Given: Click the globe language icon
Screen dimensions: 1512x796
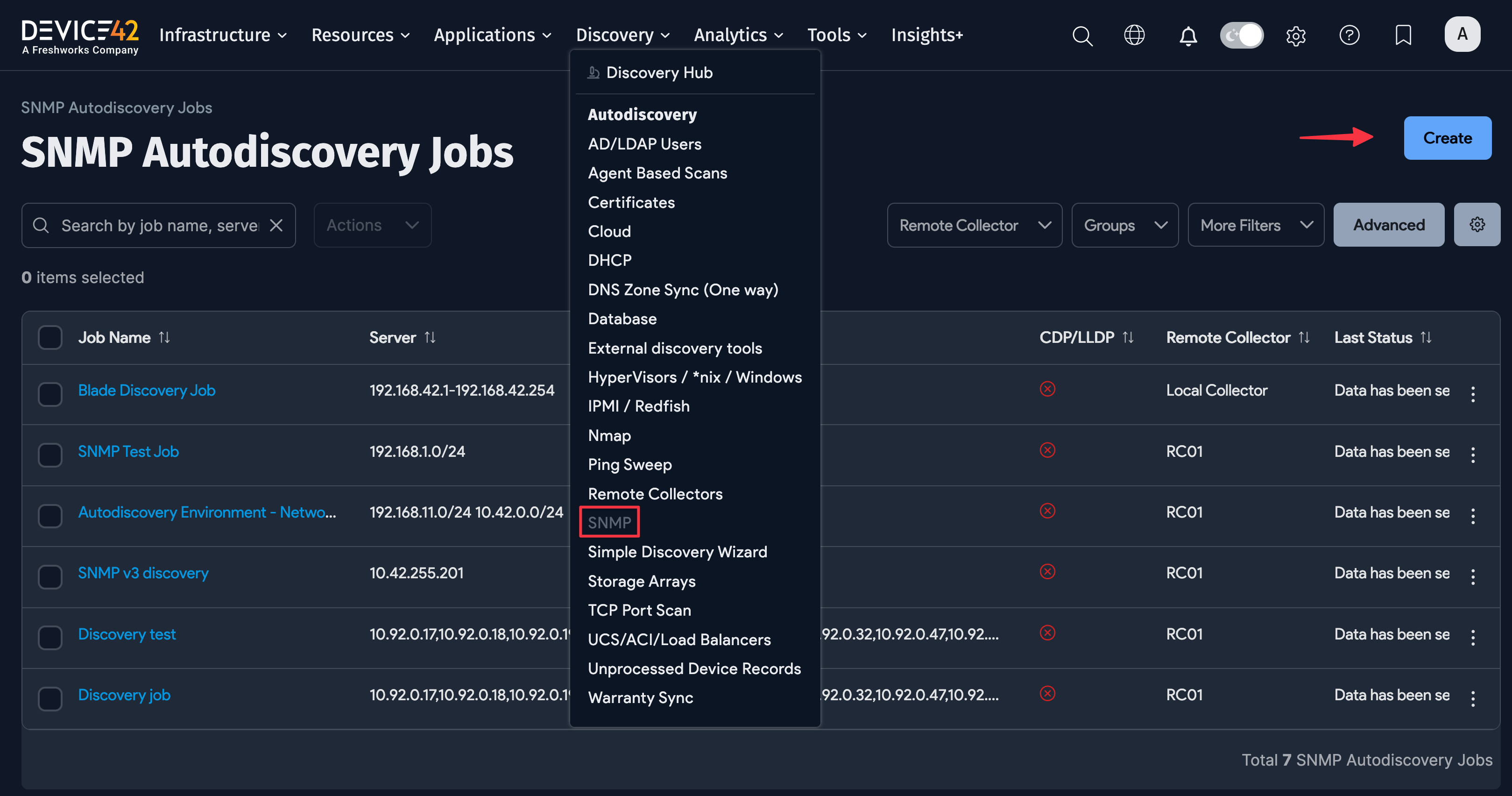Looking at the screenshot, I should pos(1134,35).
